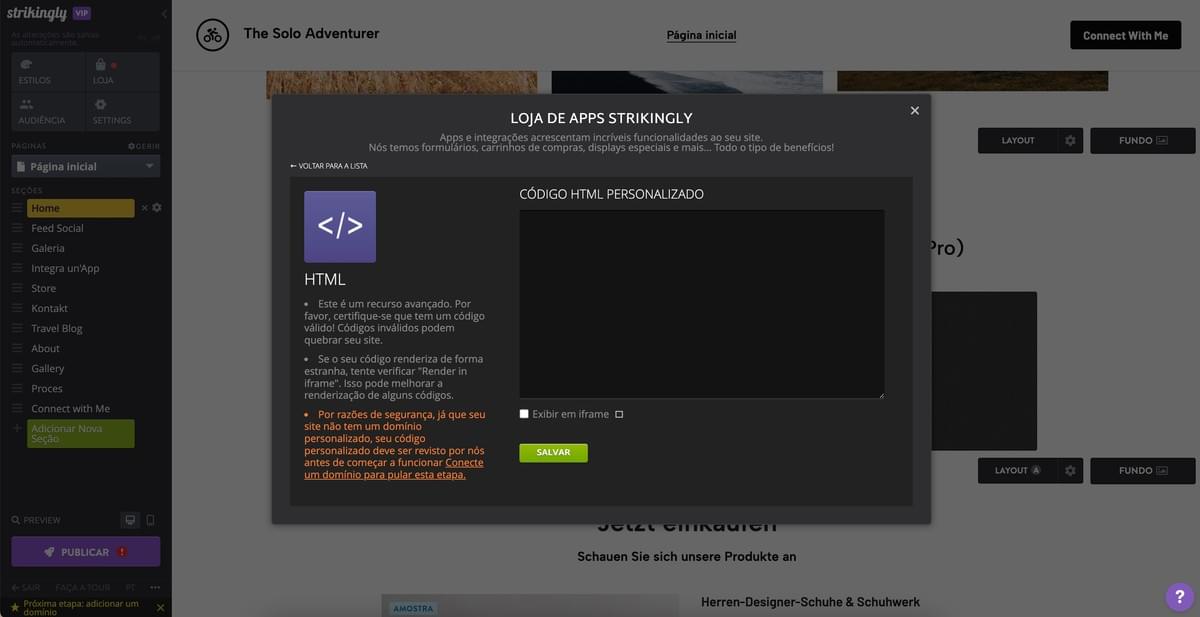Click the purple help question mark bubble

[x=1178, y=596]
